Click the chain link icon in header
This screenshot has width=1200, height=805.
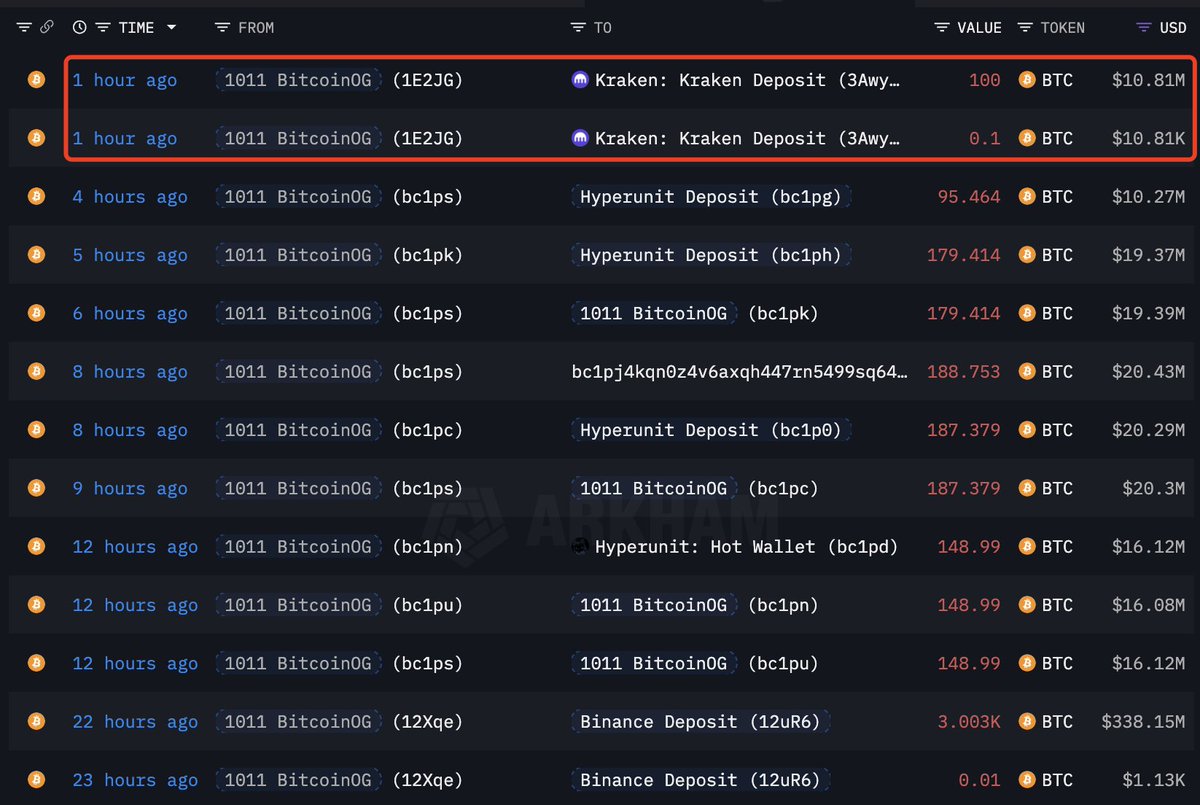(46, 28)
